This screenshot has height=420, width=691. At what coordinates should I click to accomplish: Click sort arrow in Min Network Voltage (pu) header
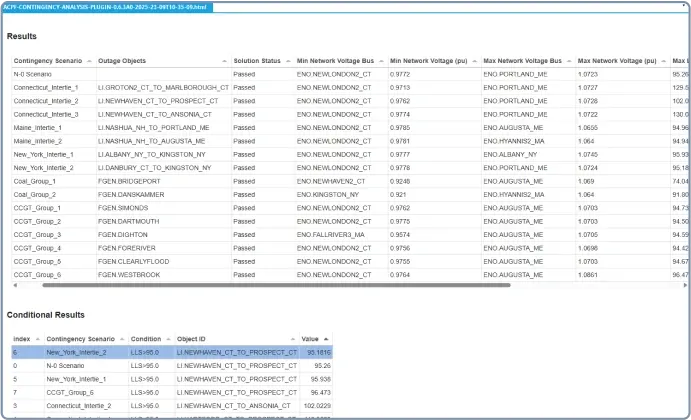[x=472, y=61]
